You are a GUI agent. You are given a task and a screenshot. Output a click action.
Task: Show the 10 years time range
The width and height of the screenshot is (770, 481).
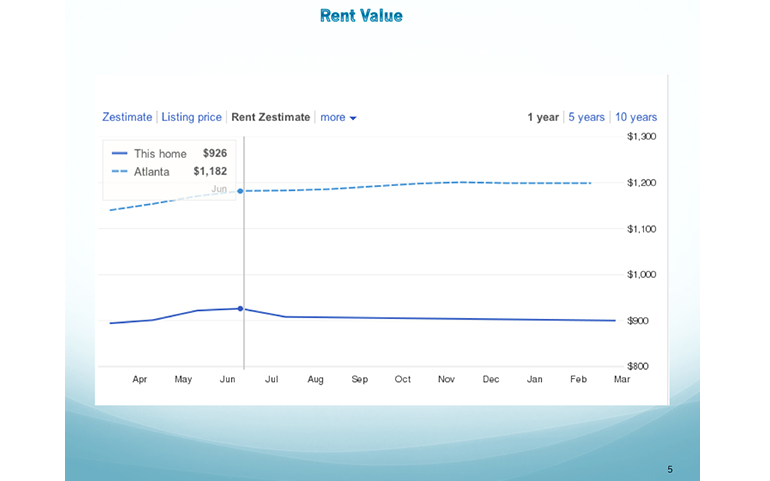(x=636, y=117)
